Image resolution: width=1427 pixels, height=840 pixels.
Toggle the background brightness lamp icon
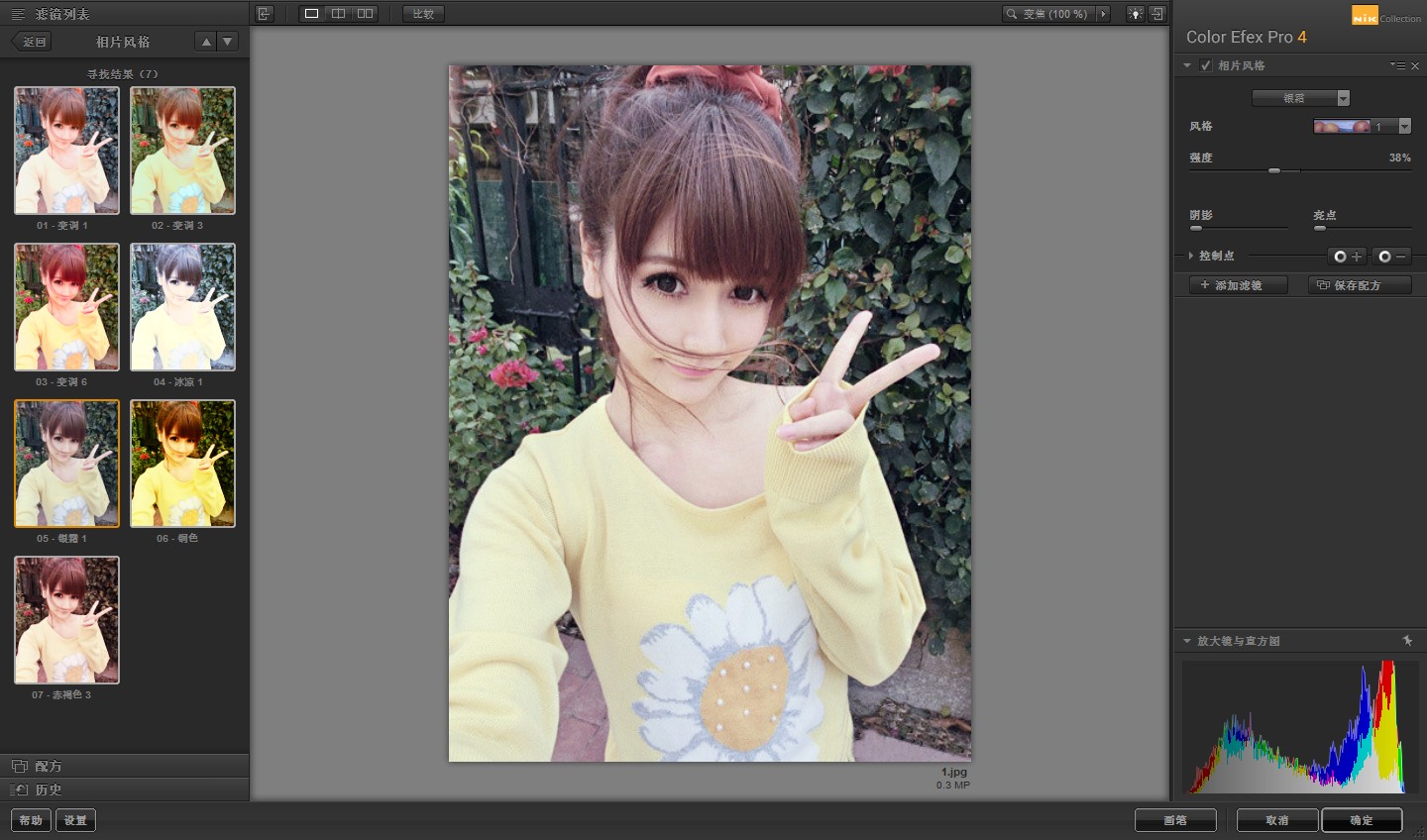click(x=1136, y=13)
